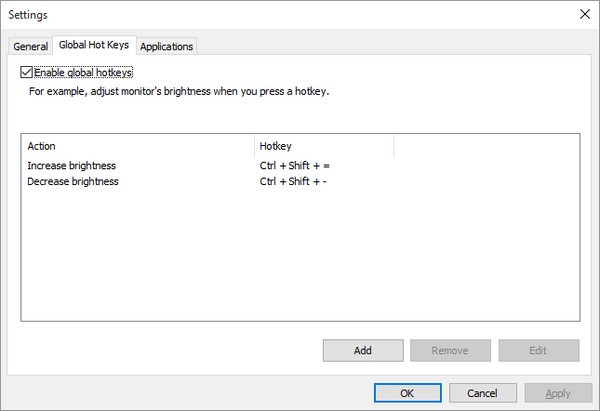Click the Ctrl + Shift + = hotkey cell
Screen dimensions: 600x411
coord(294,165)
